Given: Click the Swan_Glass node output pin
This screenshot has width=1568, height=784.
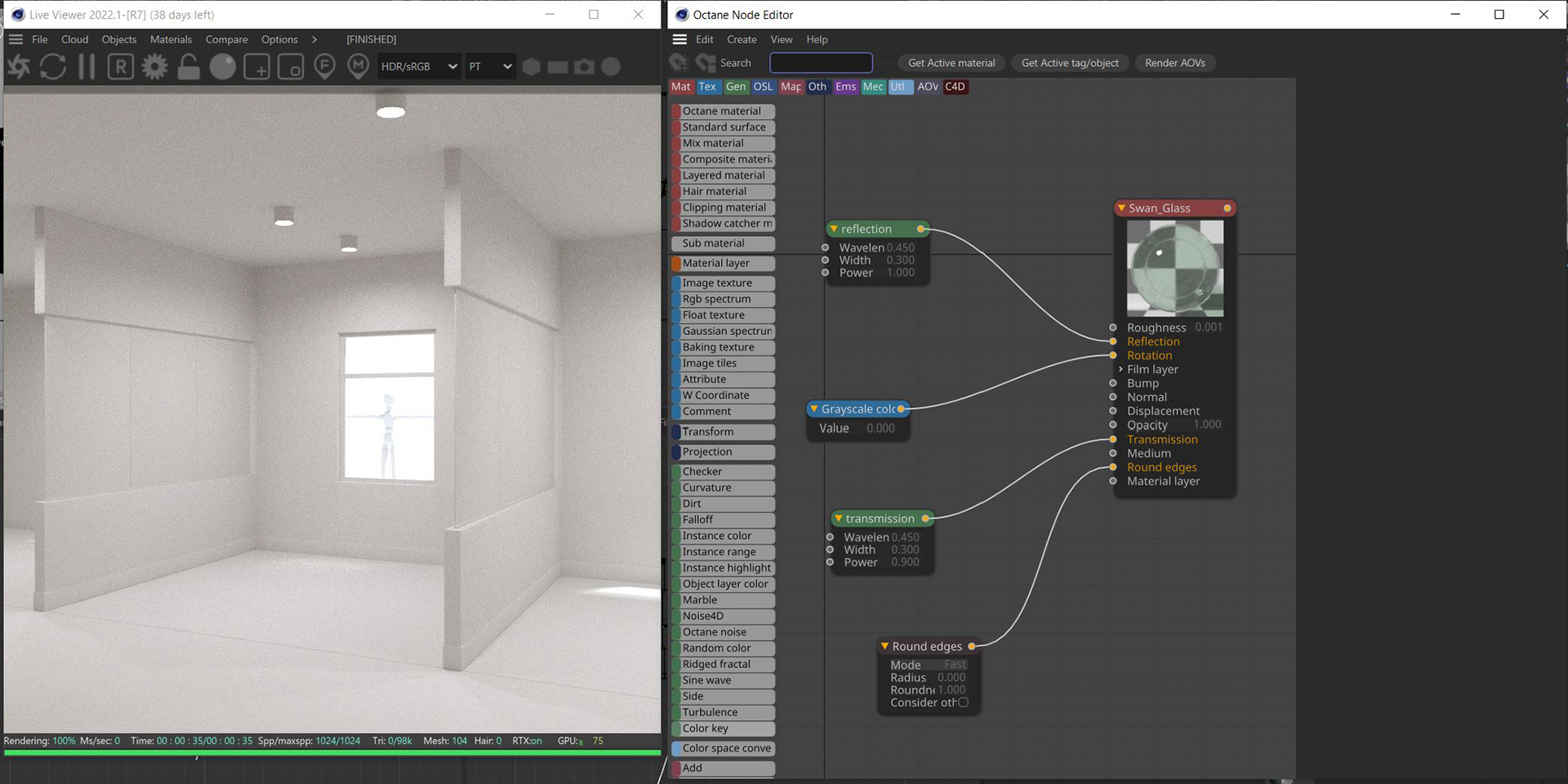Looking at the screenshot, I should click(1227, 208).
